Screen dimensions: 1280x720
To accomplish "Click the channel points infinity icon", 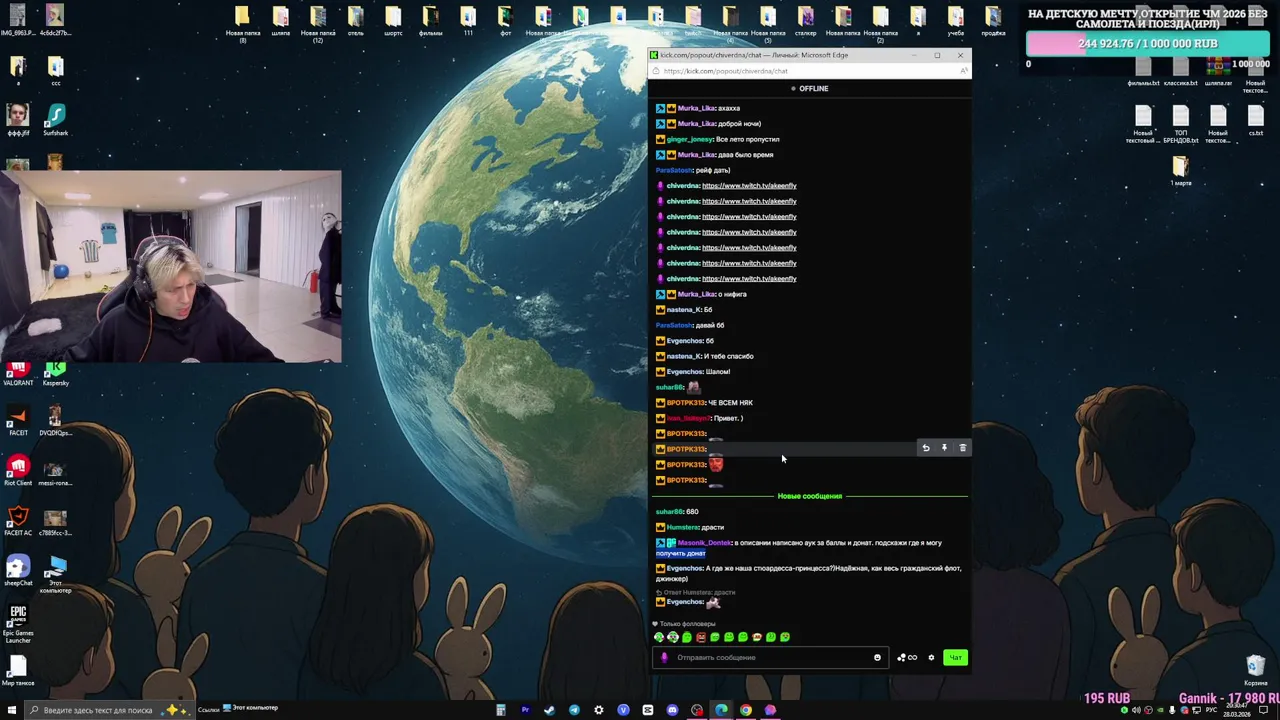I will click(x=908, y=658).
